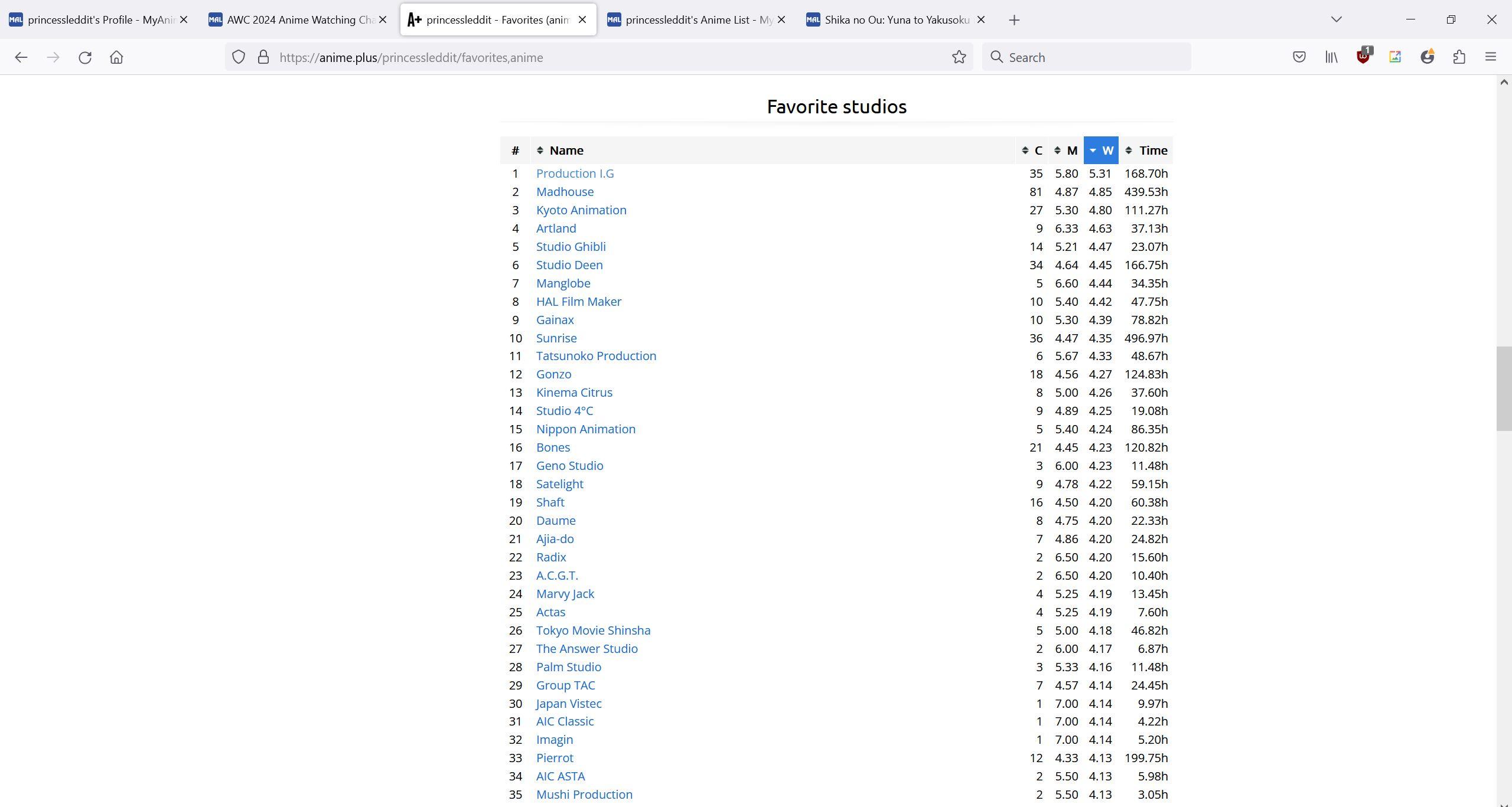The height and width of the screenshot is (807, 1512).
Task: Switch to AWC 2024 Anime Watching tab
Action: tap(299, 20)
